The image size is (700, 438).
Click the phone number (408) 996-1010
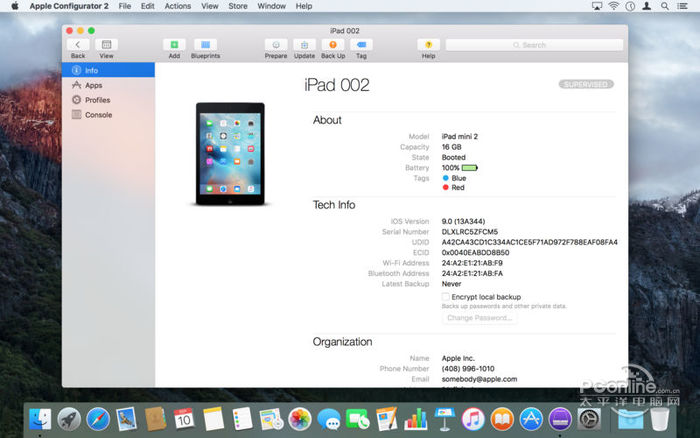click(x=468, y=369)
